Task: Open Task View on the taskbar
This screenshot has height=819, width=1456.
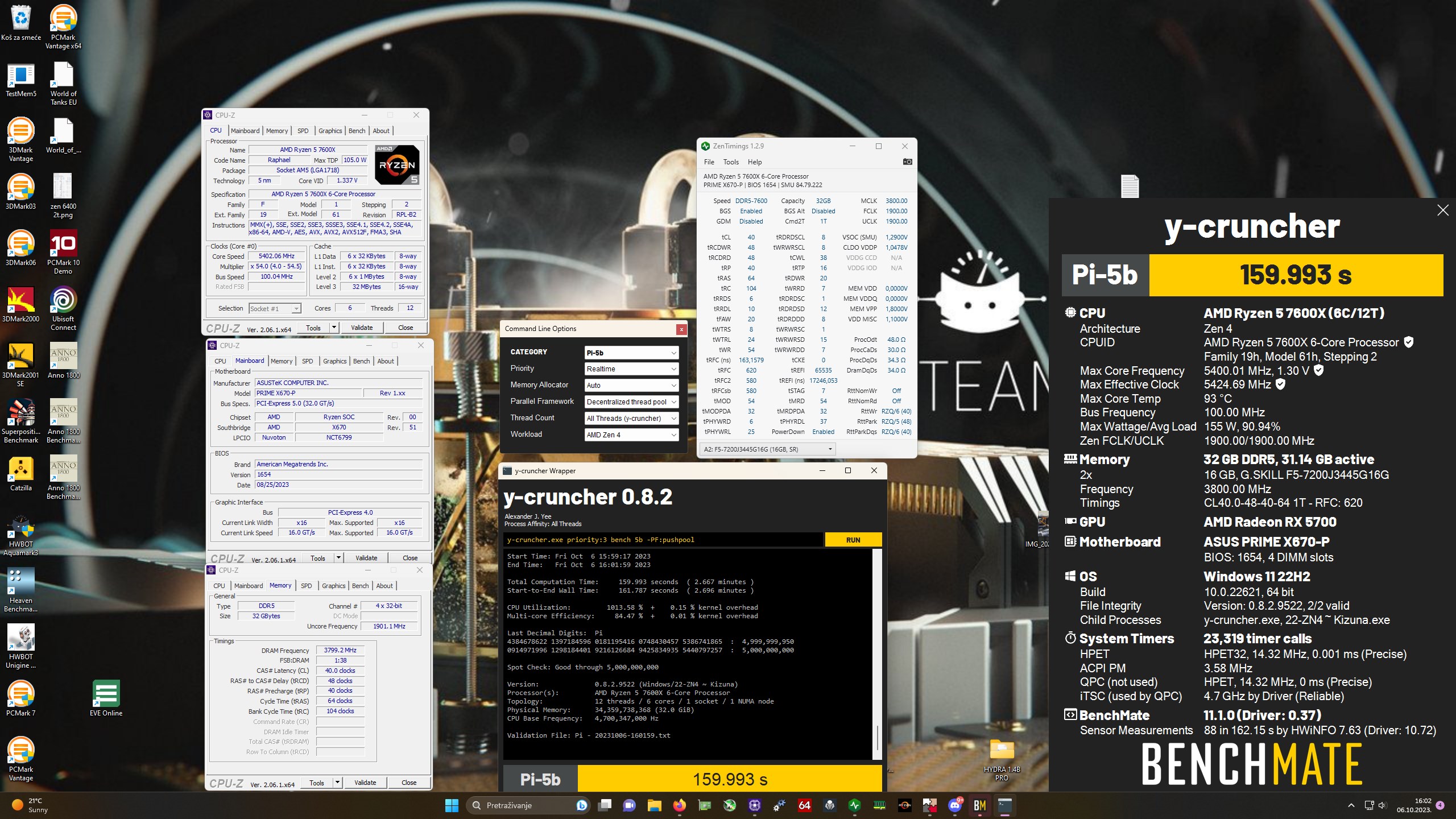Action: pos(604,805)
